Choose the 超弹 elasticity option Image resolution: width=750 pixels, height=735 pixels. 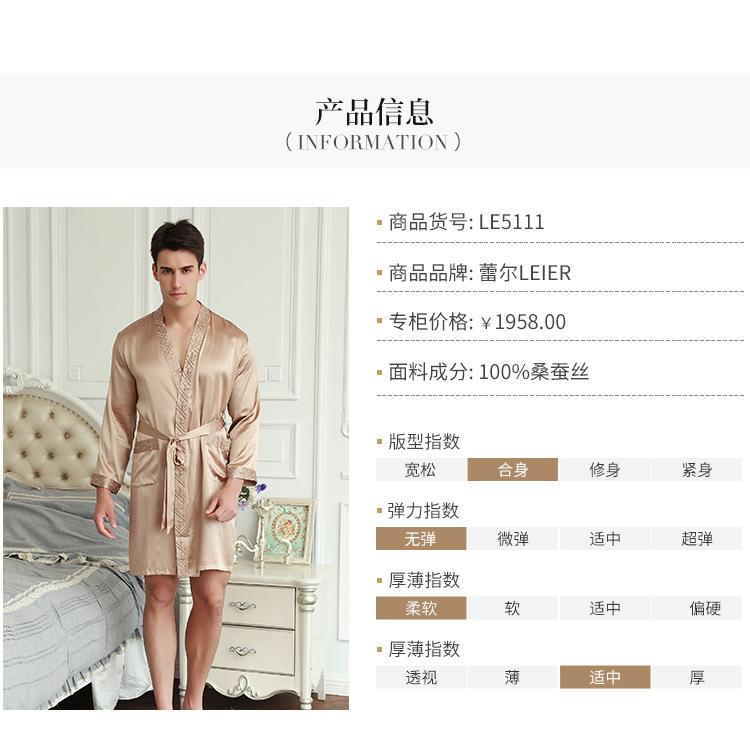point(697,538)
